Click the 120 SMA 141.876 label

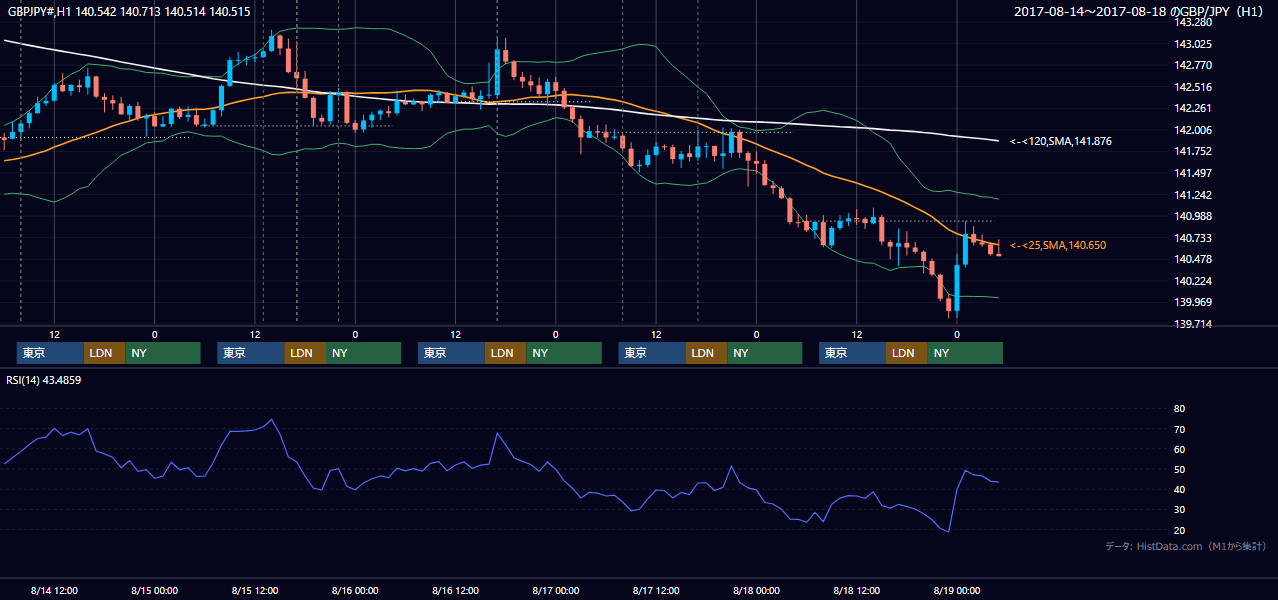pos(1063,142)
